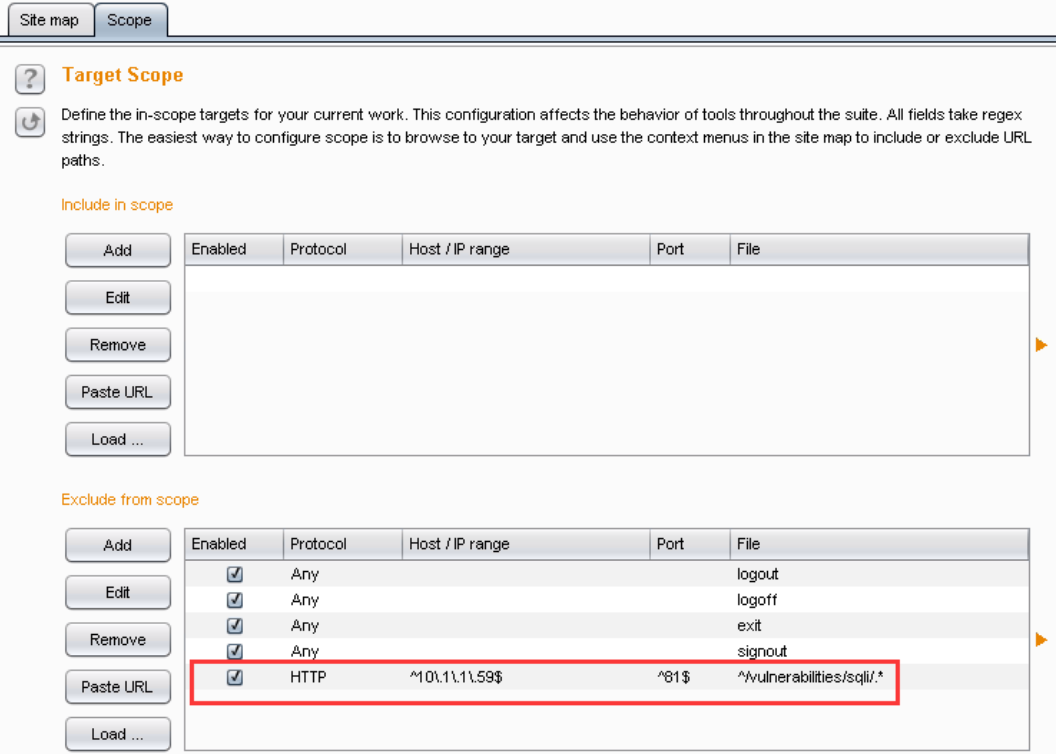Untick the signout exclusion checkbox
The width and height of the screenshot is (1056, 754).
[x=234, y=651]
